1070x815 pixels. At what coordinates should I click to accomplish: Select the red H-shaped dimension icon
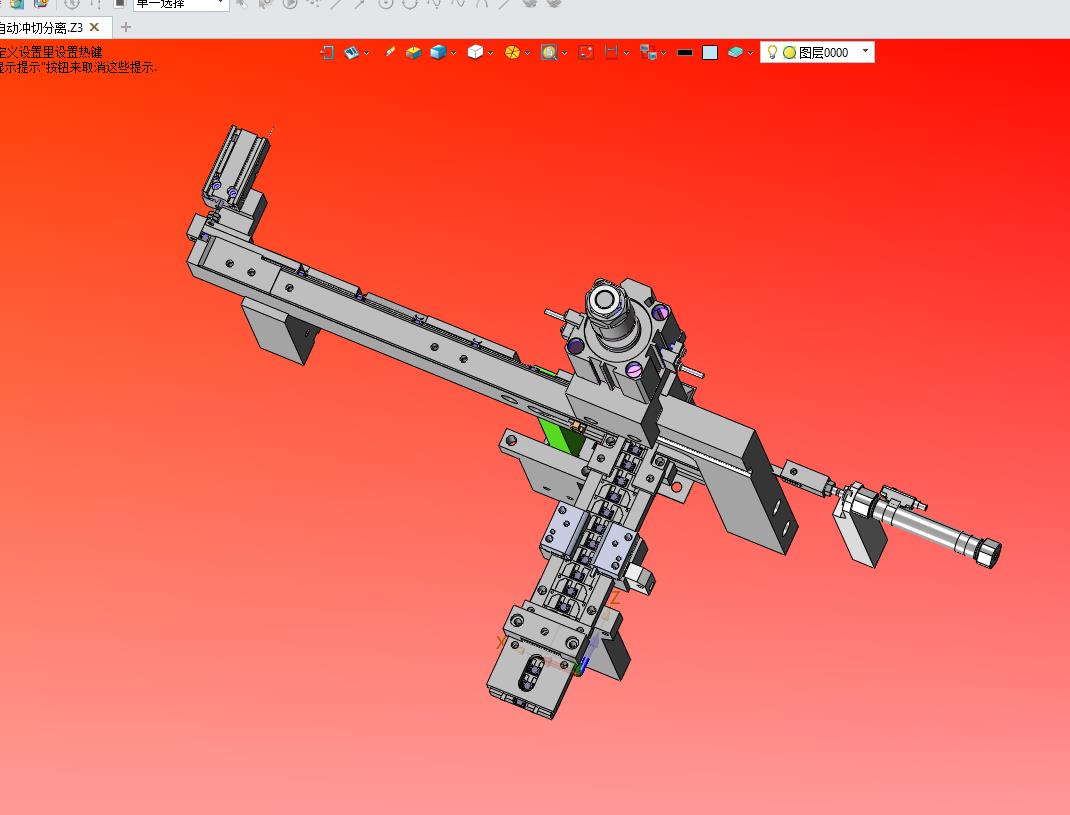(611, 53)
